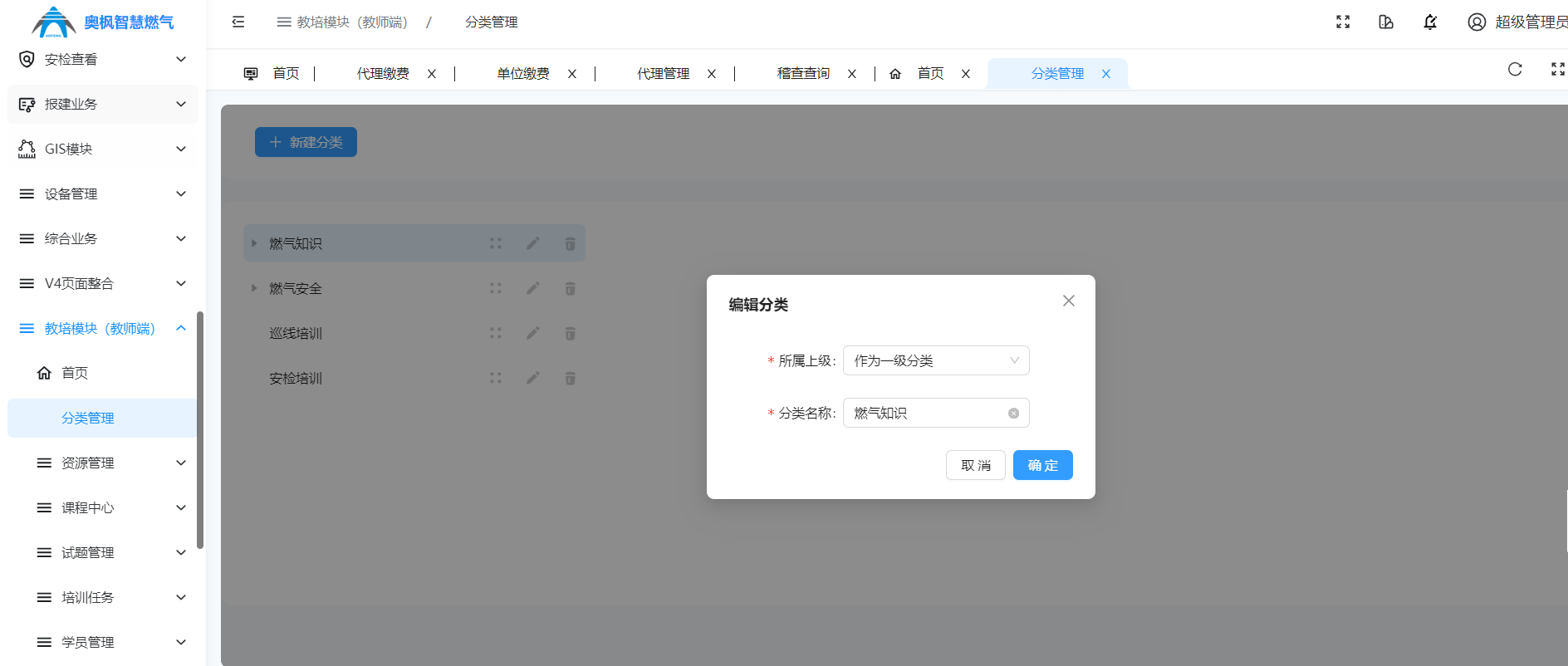Viewport: 1568px width, 666px height.
Task: Expand the 综合业务 sidebar menu
Action: (103, 238)
